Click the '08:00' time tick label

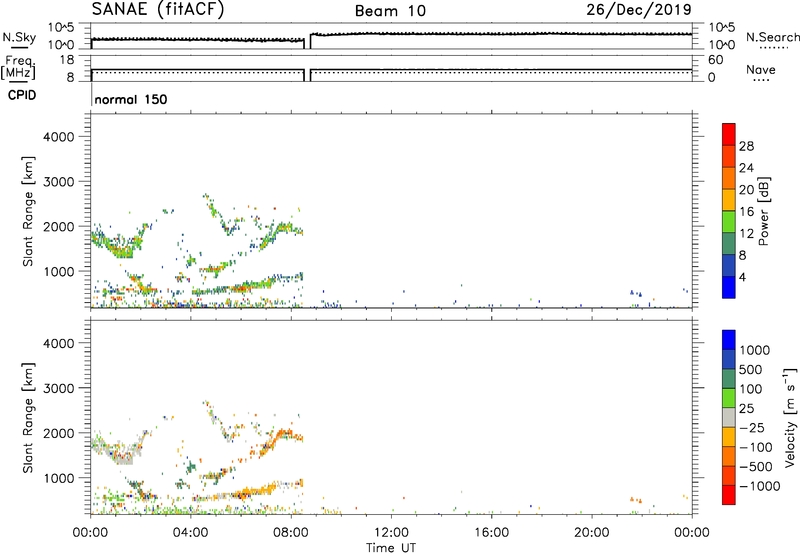[291, 533]
